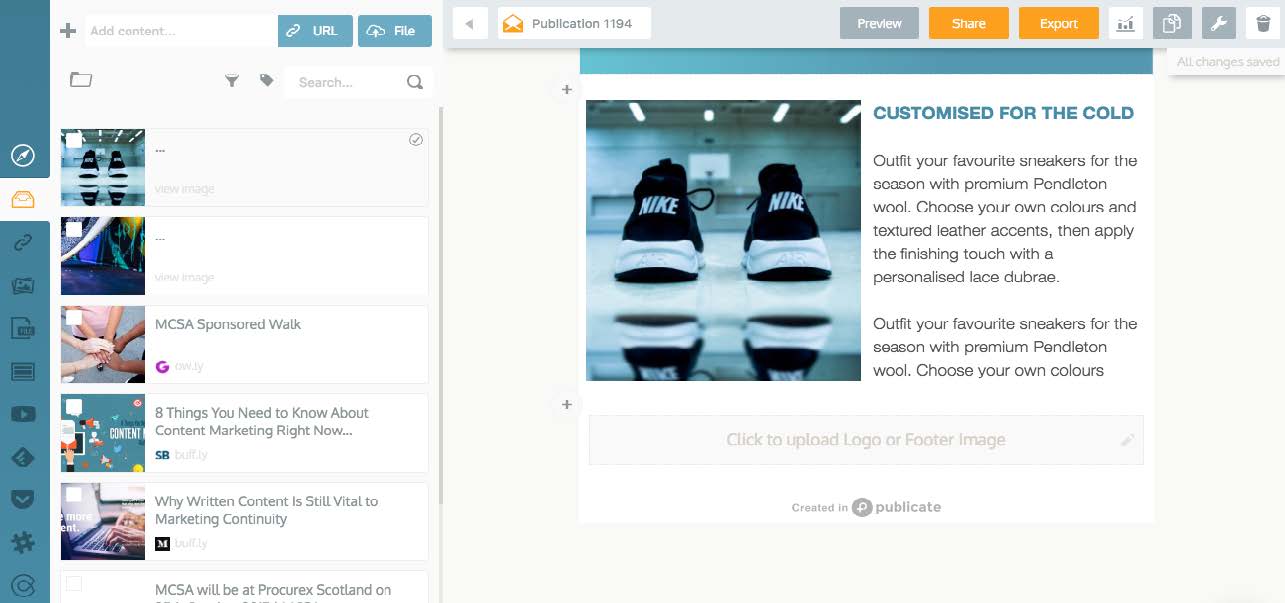The width and height of the screenshot is (1285, 603).
Task: Open the text block icon in sidebar
Action: tap(23, 372)
